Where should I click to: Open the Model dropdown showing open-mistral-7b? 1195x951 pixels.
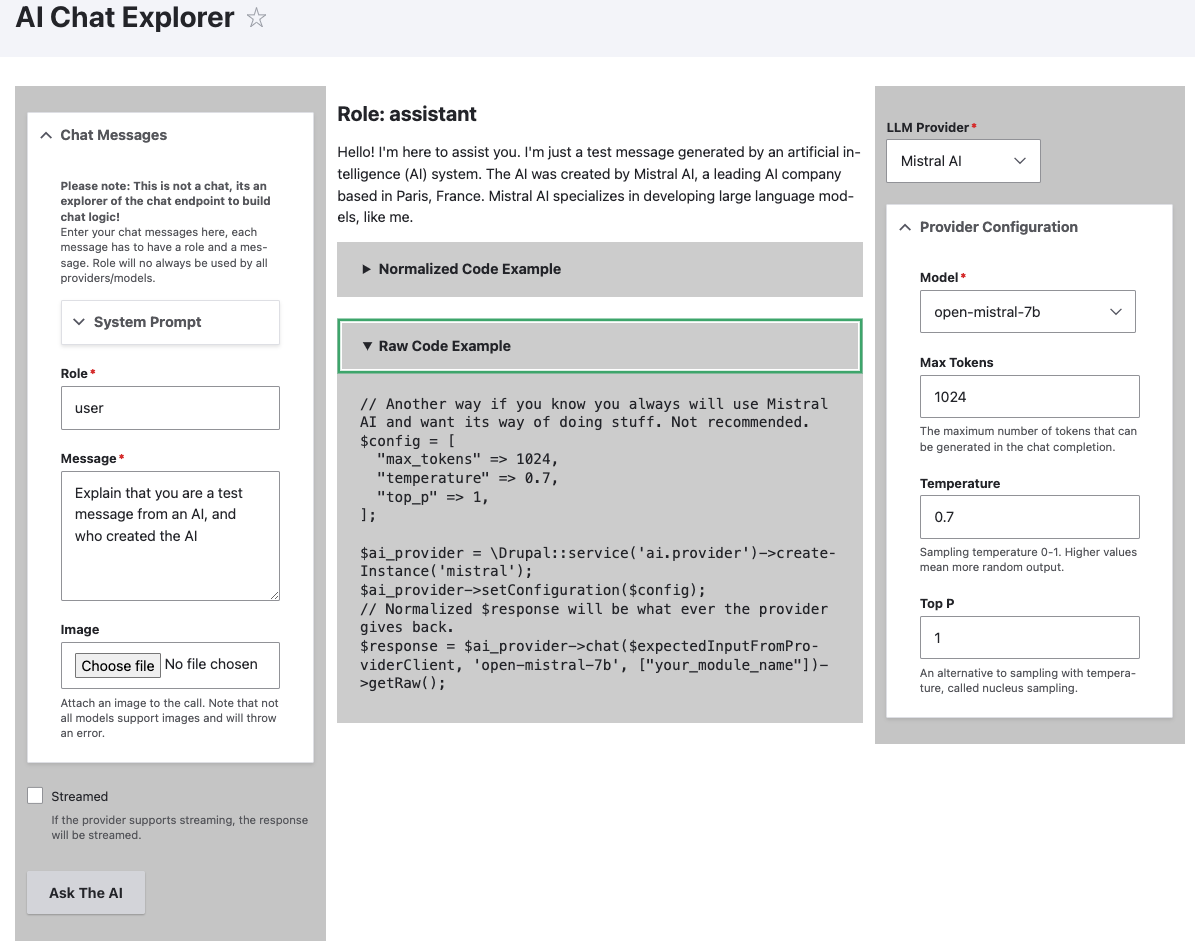coord(1027,312)
